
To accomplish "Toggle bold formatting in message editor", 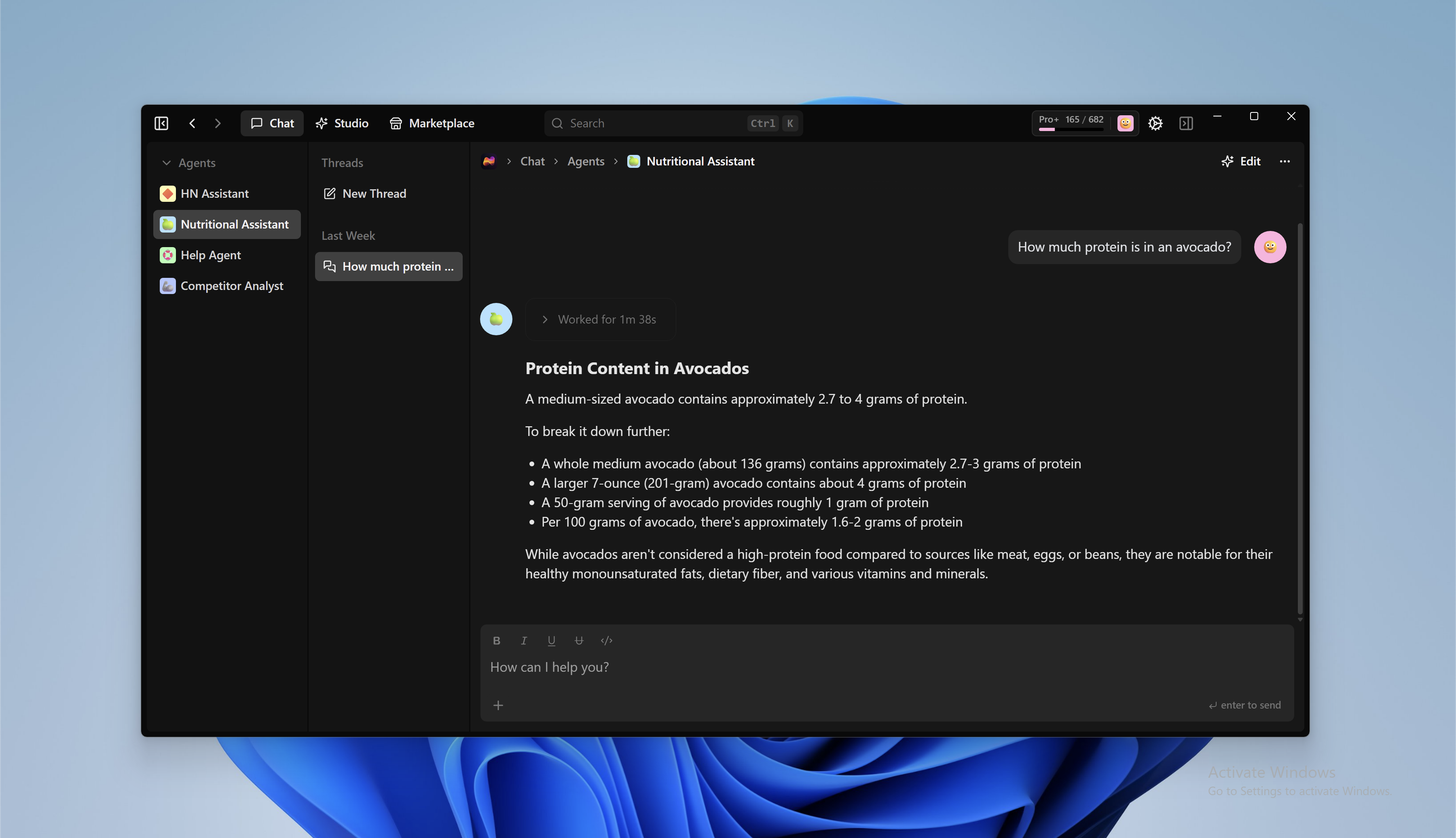I will [x=496, y=641].
